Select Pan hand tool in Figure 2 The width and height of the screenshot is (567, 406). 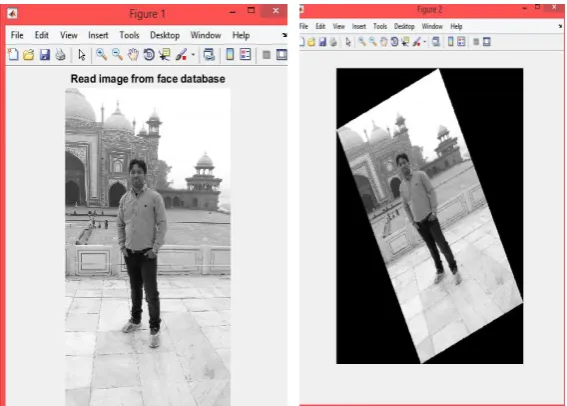point(384,42)
